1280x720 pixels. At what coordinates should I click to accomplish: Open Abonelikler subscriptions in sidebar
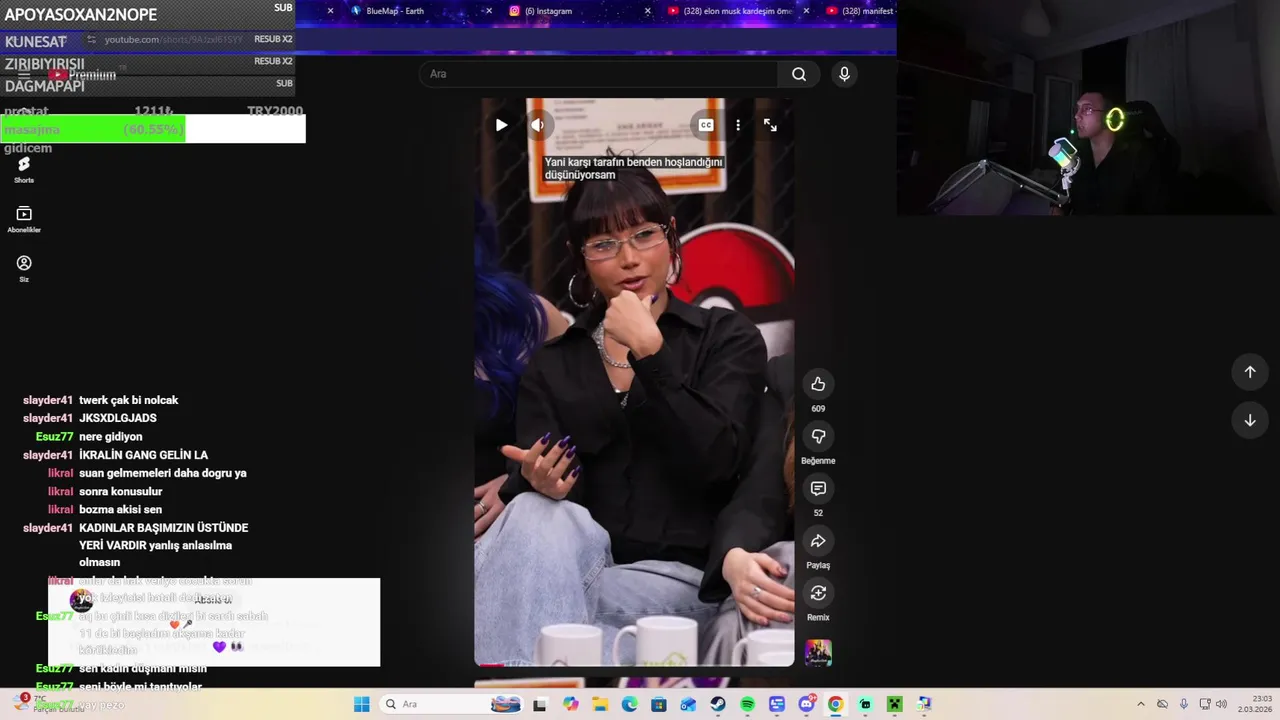coord(24,220)
